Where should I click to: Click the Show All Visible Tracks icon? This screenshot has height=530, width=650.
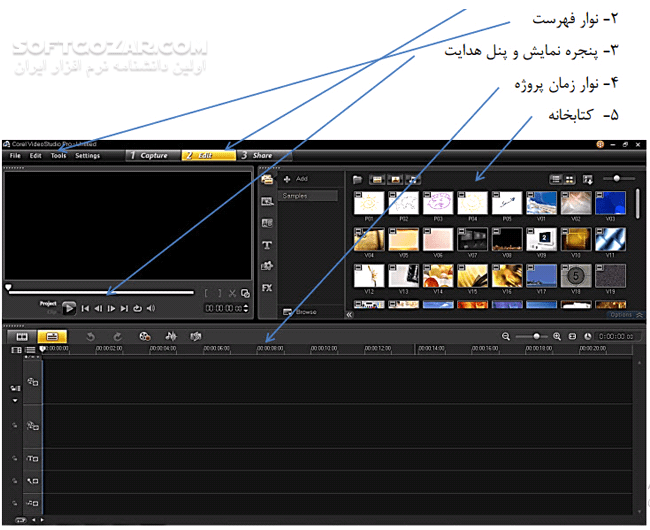pyautogui.click(x=16, y=350)
